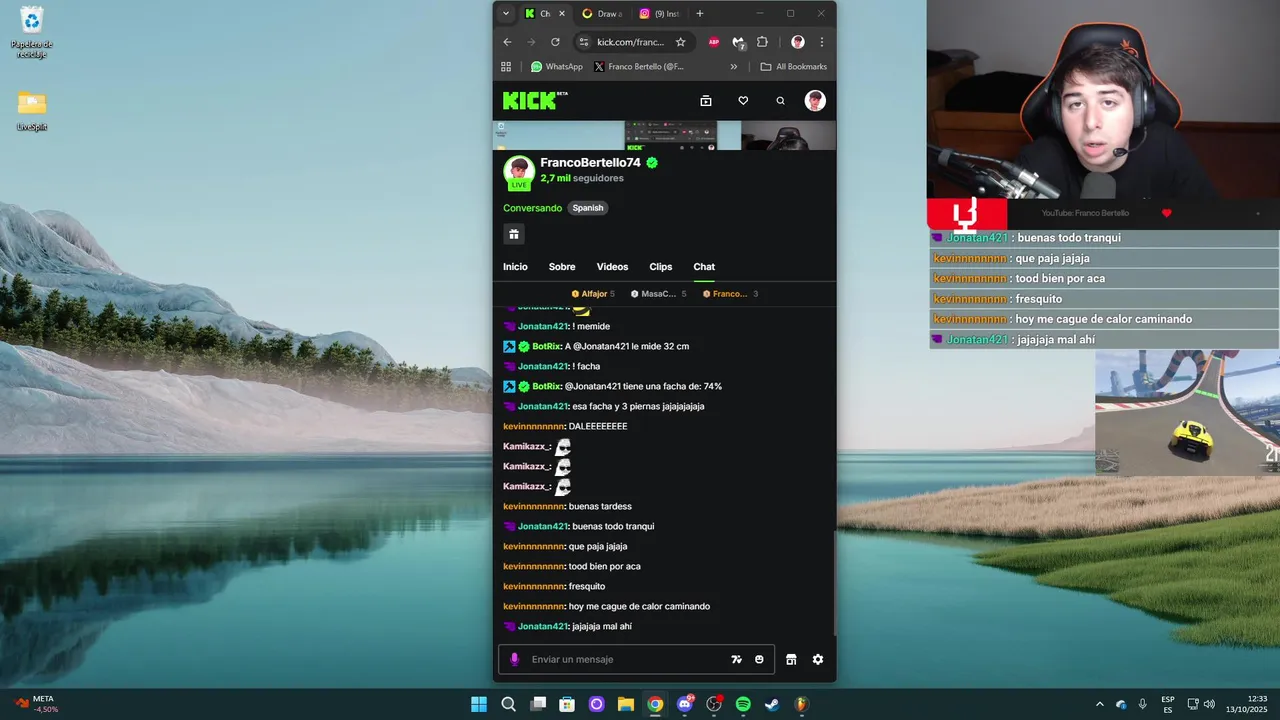Expand the system tray hidden icons chevron
The width and height of the screenshot is (1280, 720).
pos(1100,704)
